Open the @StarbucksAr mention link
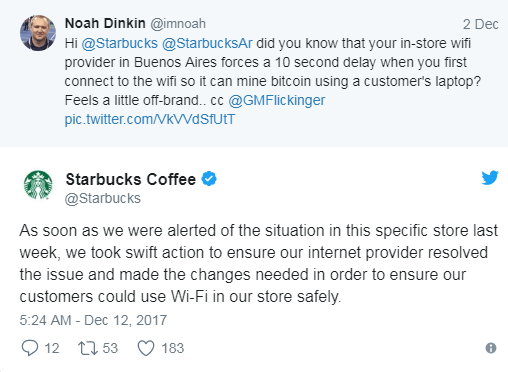 (207, 43)
